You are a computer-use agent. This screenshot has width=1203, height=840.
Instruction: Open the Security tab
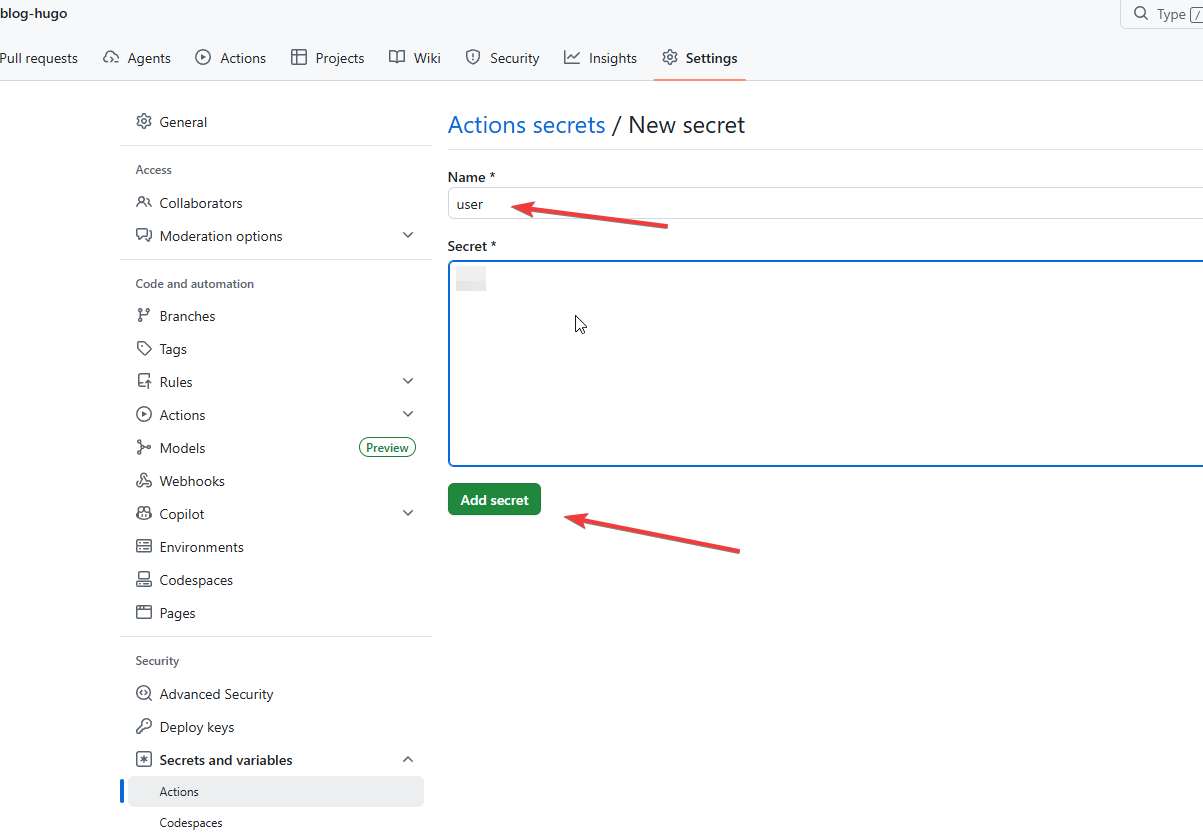pos(502,58)
